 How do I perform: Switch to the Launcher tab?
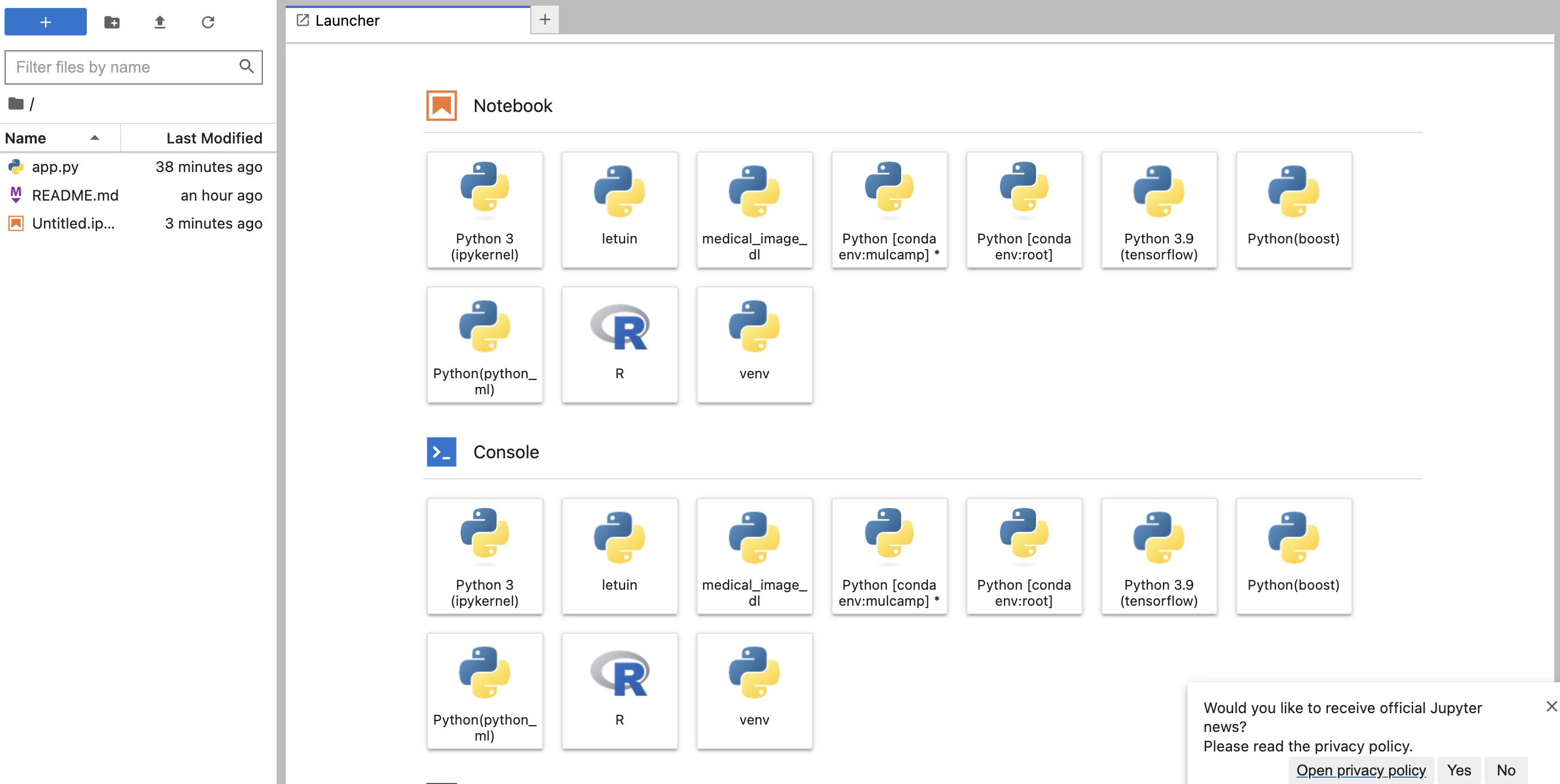pos(407,21)
